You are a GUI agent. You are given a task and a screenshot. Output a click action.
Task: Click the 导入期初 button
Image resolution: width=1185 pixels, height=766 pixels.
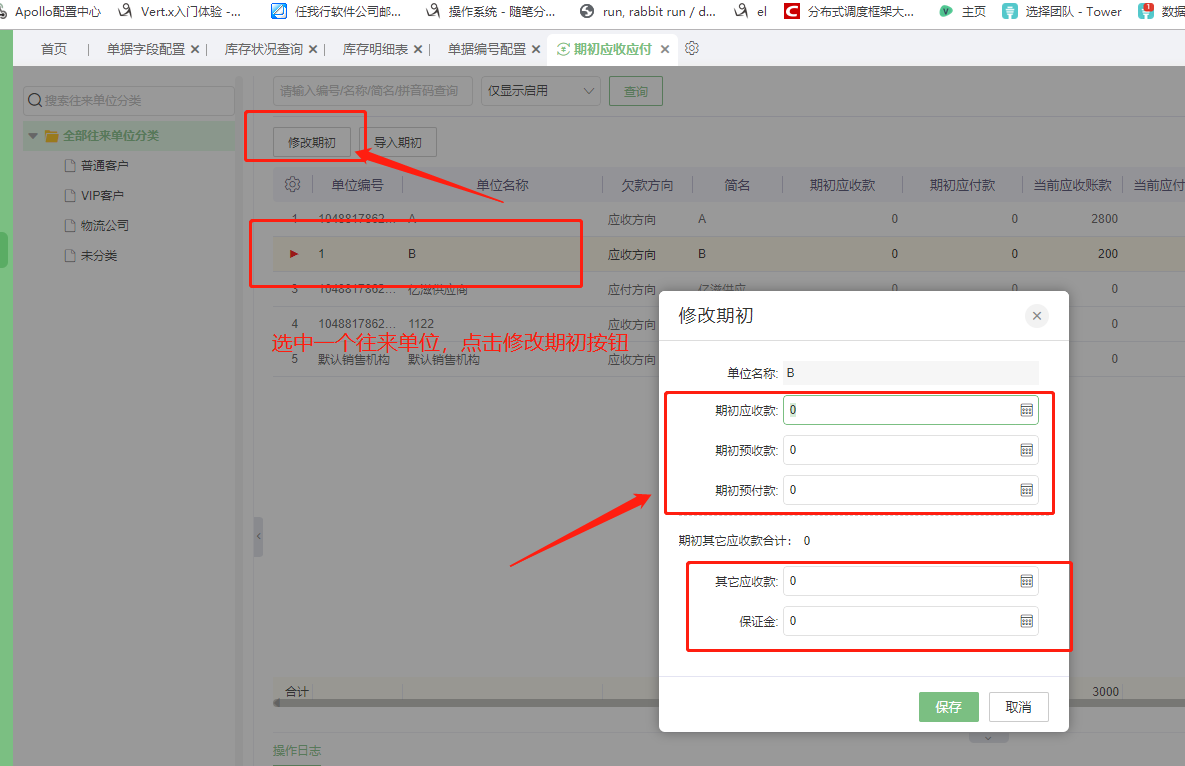tap(398, 142)
